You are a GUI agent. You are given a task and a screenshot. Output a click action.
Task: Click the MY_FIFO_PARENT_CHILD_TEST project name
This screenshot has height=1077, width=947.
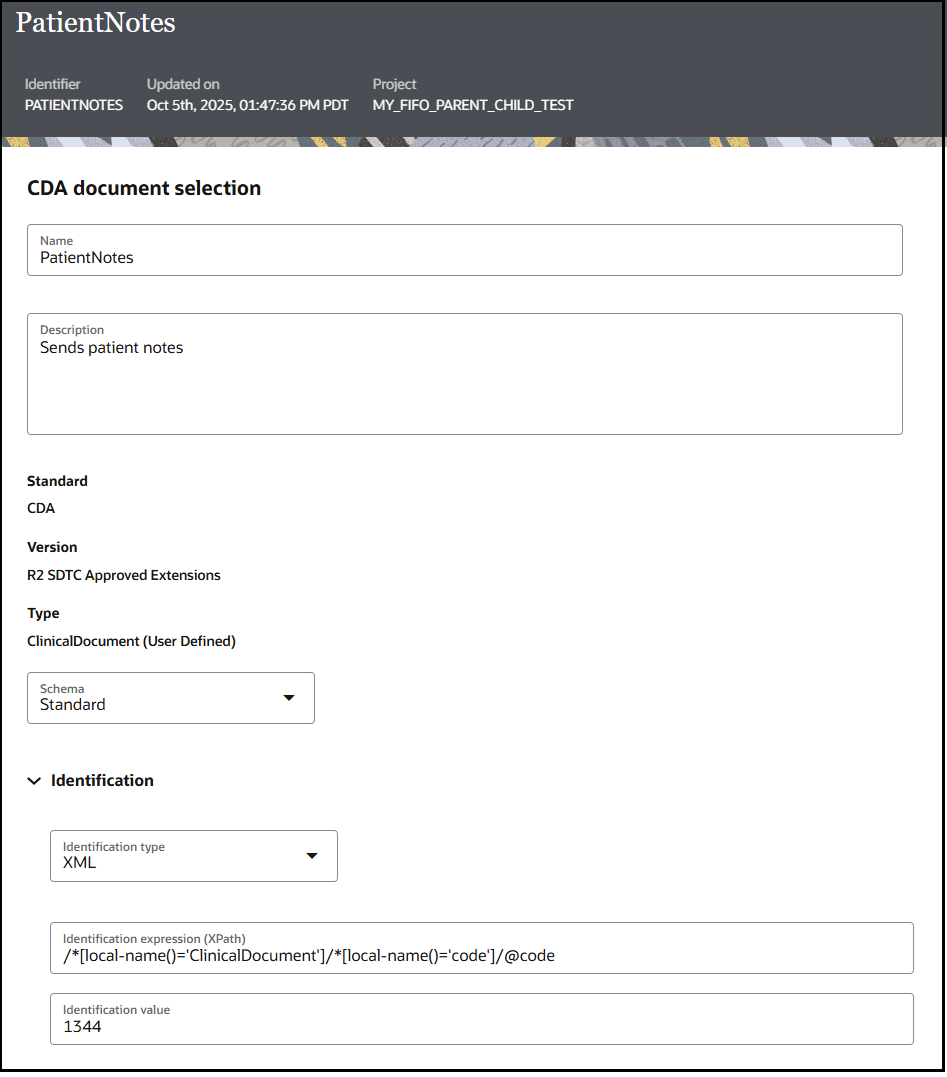pos(473,105)
